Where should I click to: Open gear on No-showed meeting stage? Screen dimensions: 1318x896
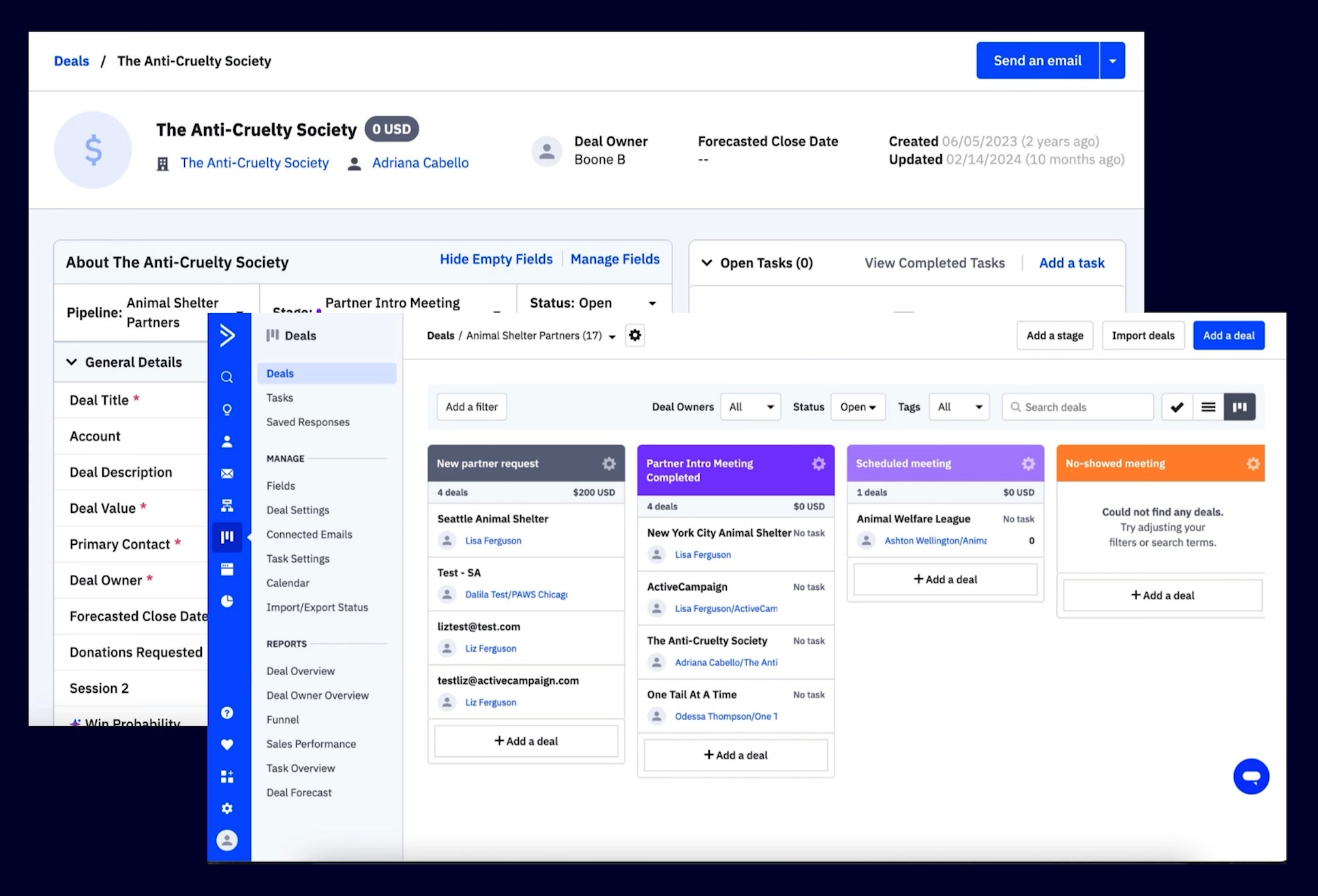tap(1253, 464)
